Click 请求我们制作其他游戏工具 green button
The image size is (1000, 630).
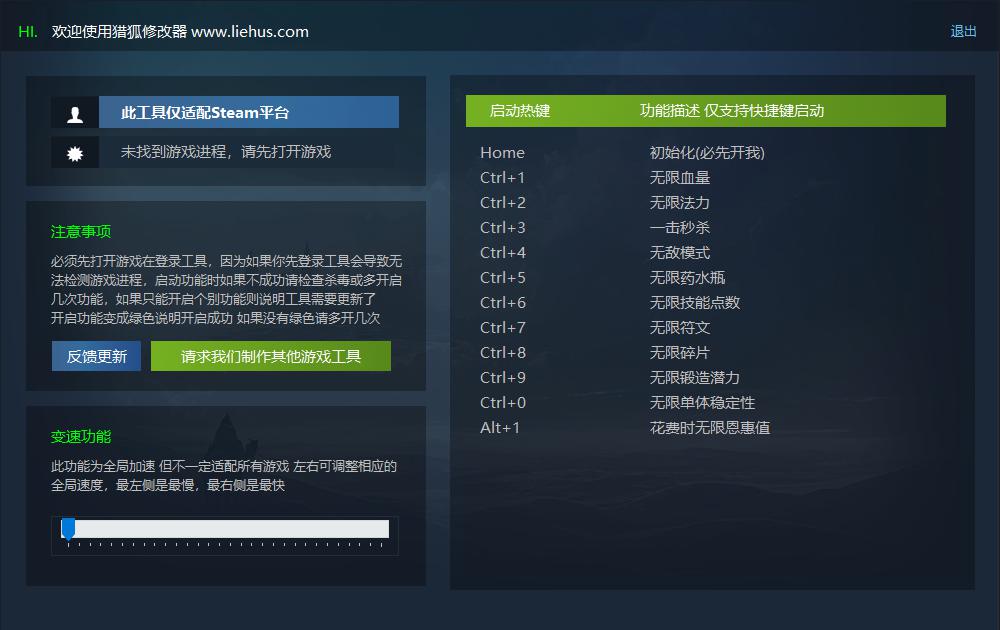tap(270, 356)
